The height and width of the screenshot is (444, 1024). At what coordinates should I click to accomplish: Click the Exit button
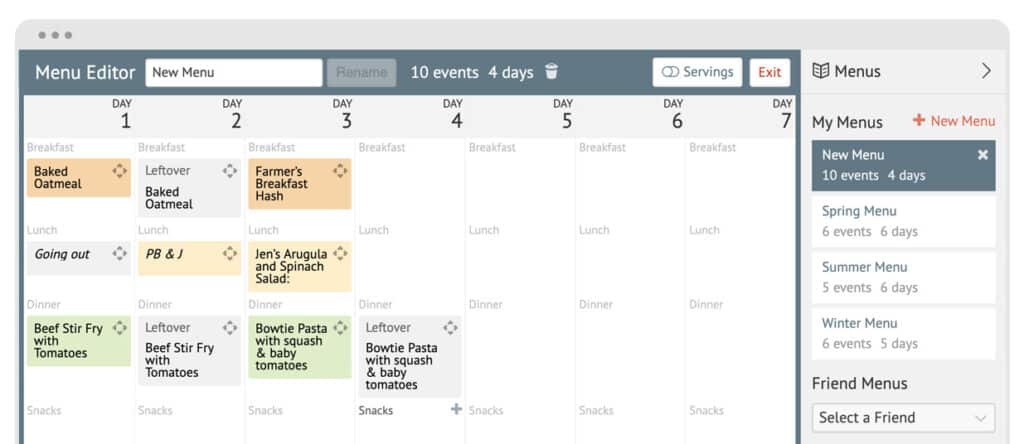[x=769, y=72]
